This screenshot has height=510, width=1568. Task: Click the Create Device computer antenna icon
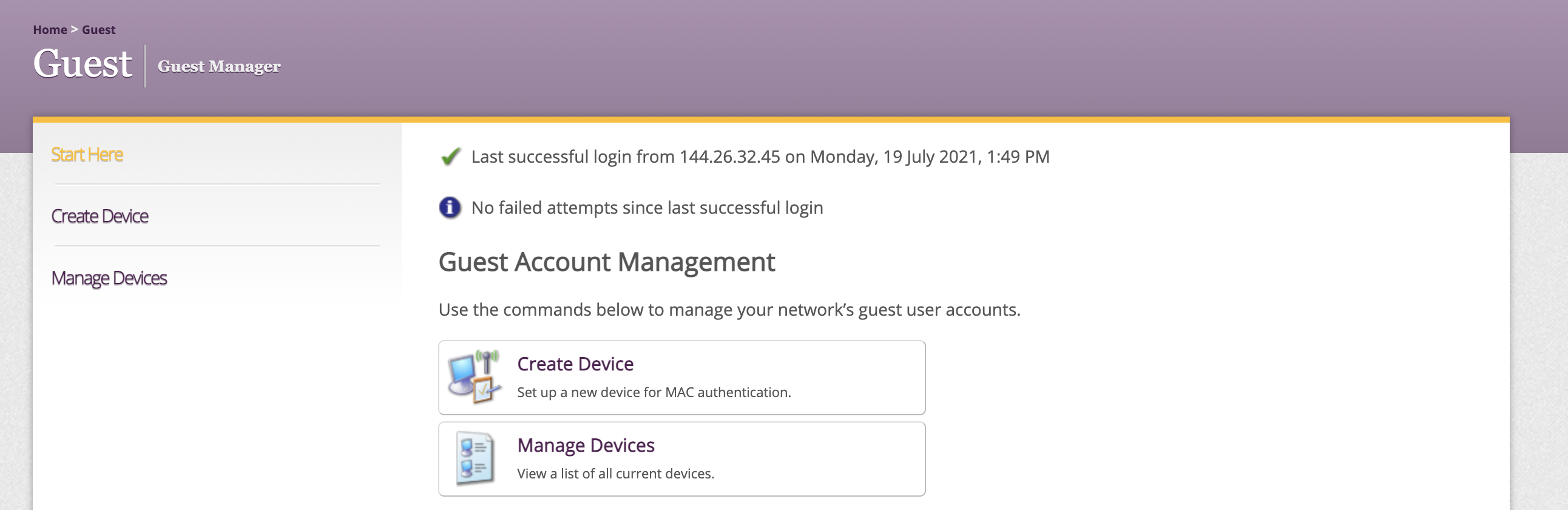[x=475, y=376]
